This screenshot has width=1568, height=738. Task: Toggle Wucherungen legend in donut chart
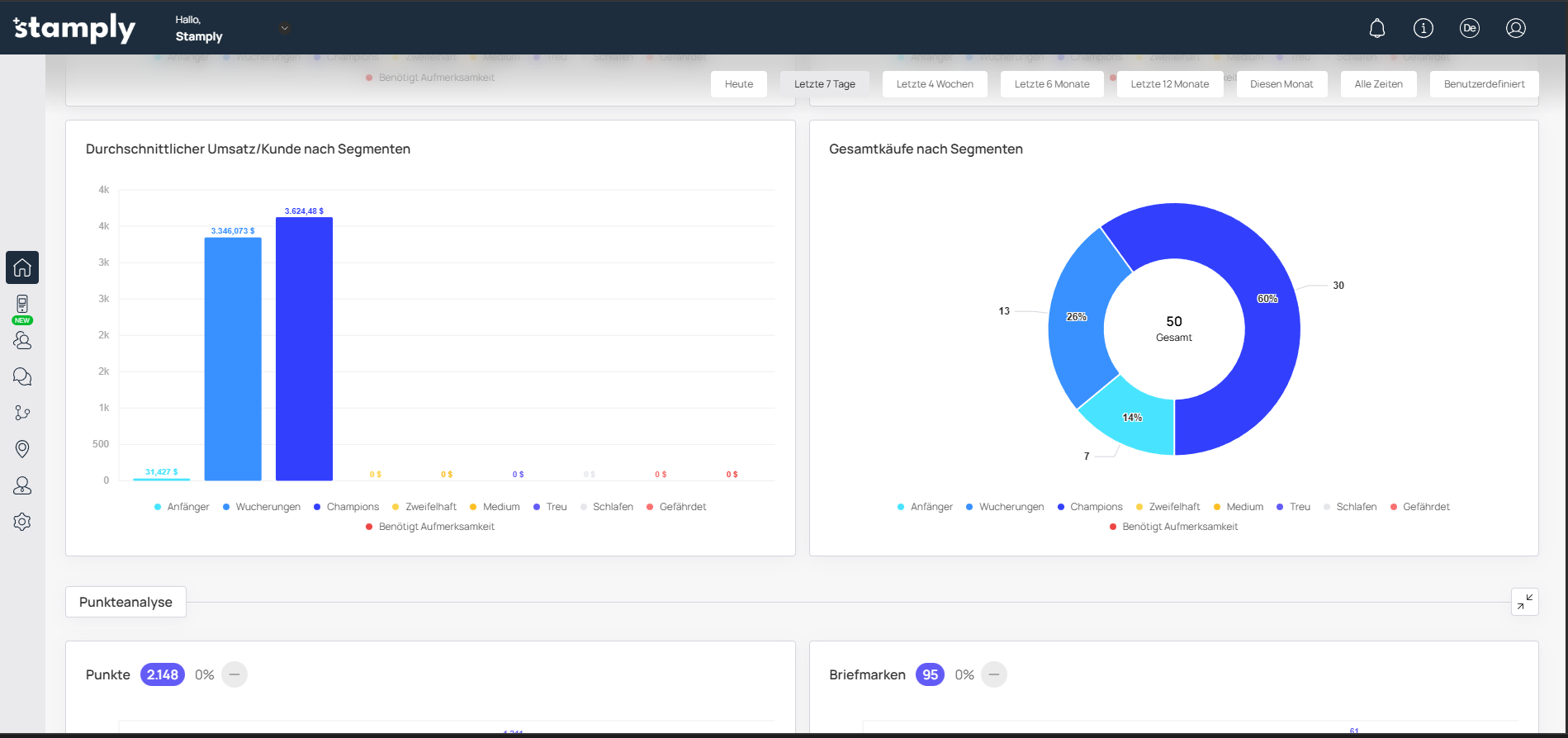(1005, 507)
